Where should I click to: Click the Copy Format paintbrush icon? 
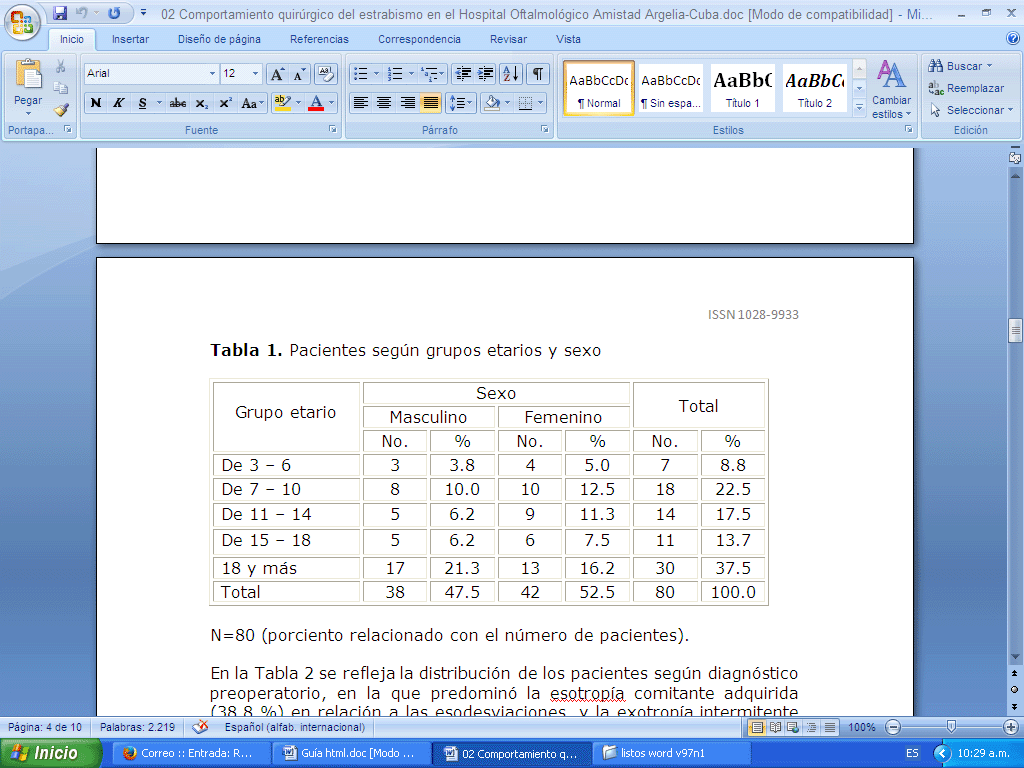pos(61,110)
